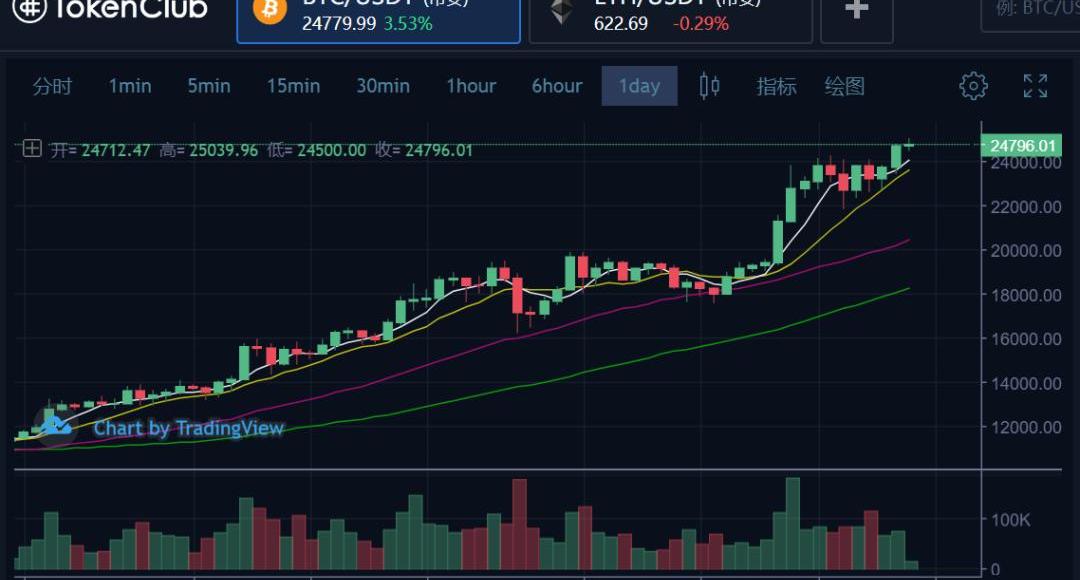Screen dimensions: 1080x580
Task: Click the Ethereum logo icon
Action: tap(559, 10)
